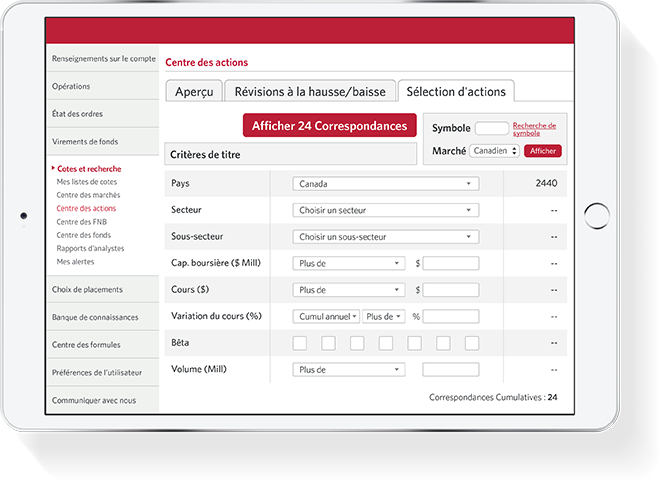Open Mes listes de cotes
Screen dimensions: 660x481
coord(87,182)
